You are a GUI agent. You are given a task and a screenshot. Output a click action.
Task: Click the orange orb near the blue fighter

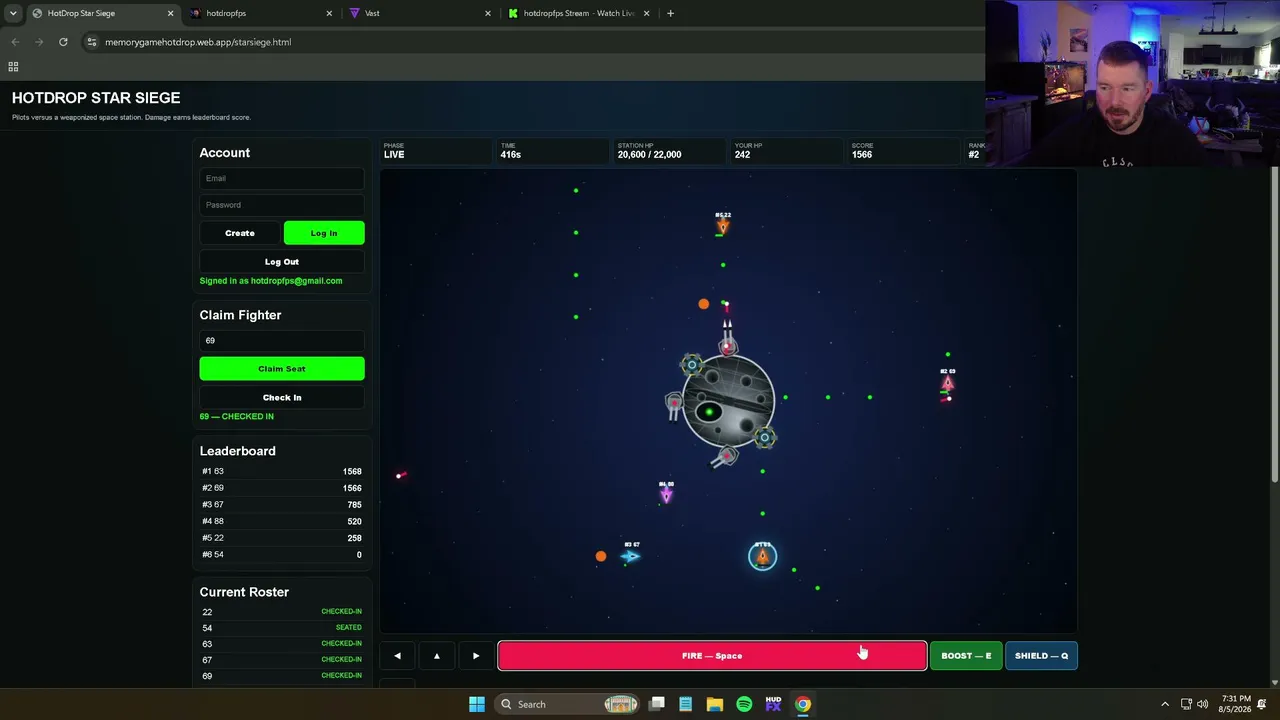pos(600,556)
